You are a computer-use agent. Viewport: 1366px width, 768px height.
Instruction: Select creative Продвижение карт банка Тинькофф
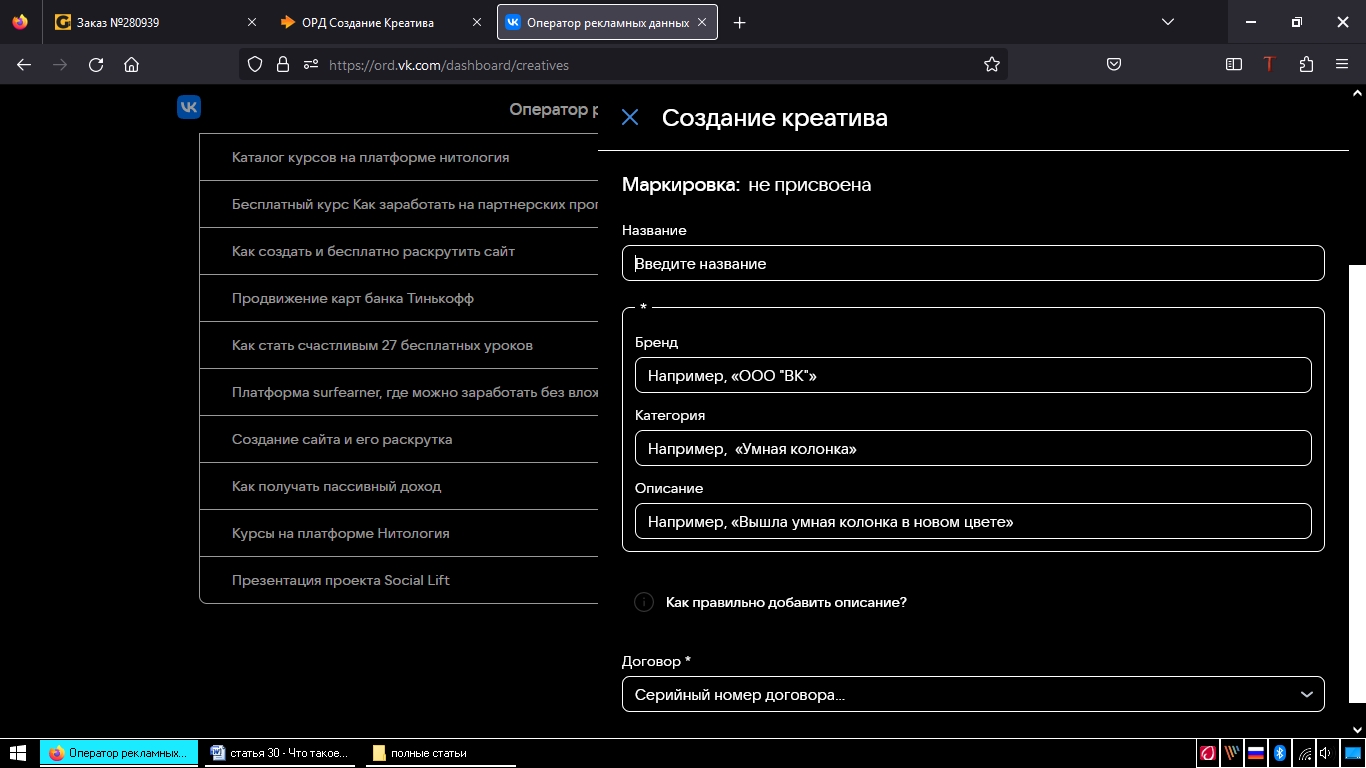399,298
